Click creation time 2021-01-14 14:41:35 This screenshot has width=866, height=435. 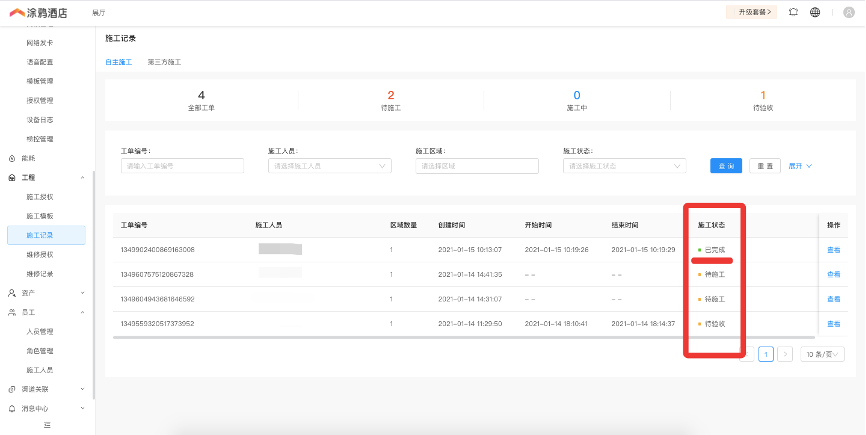(470, 274)
